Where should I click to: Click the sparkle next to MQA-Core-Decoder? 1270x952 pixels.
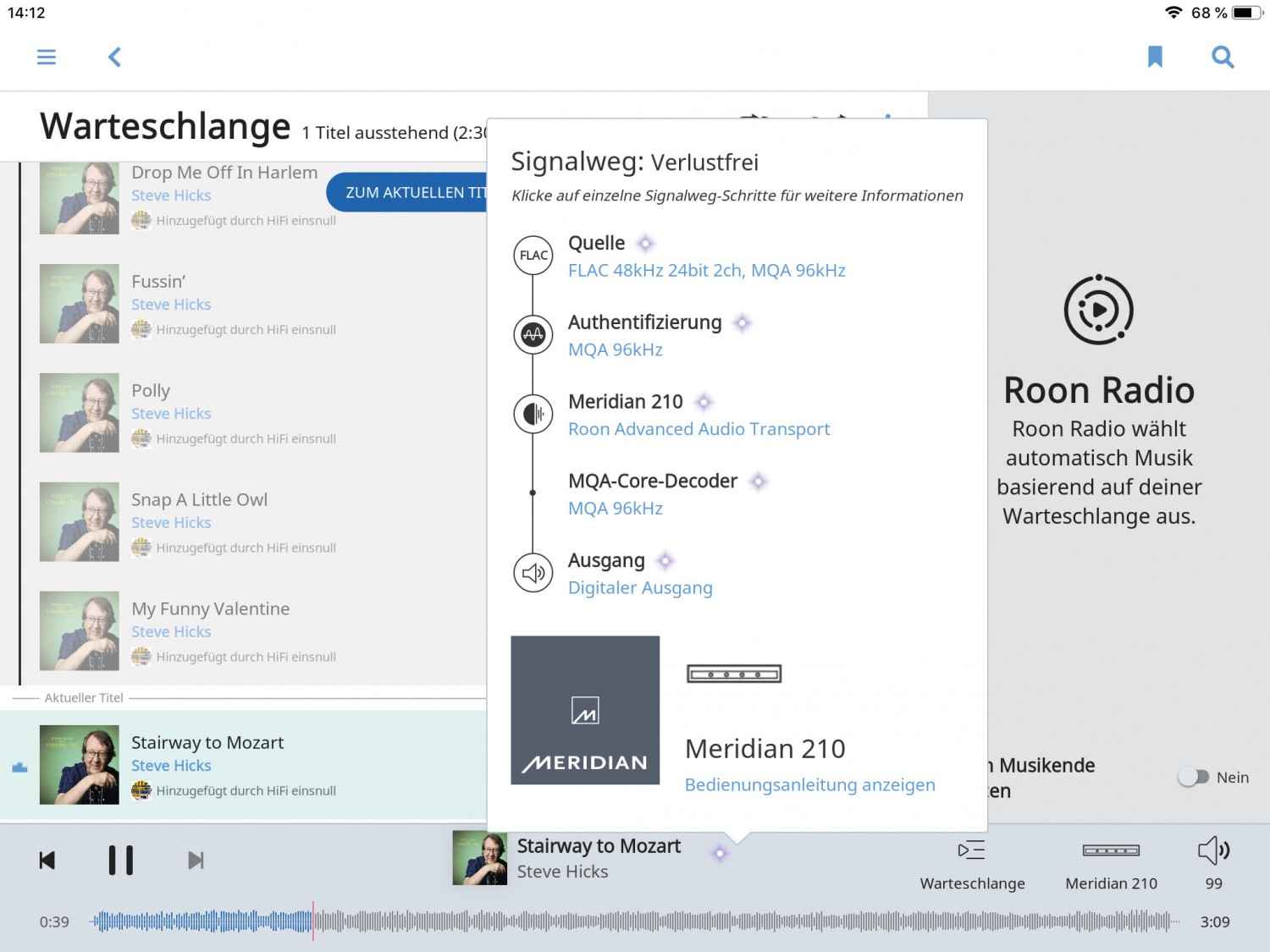tap(759, 482)
